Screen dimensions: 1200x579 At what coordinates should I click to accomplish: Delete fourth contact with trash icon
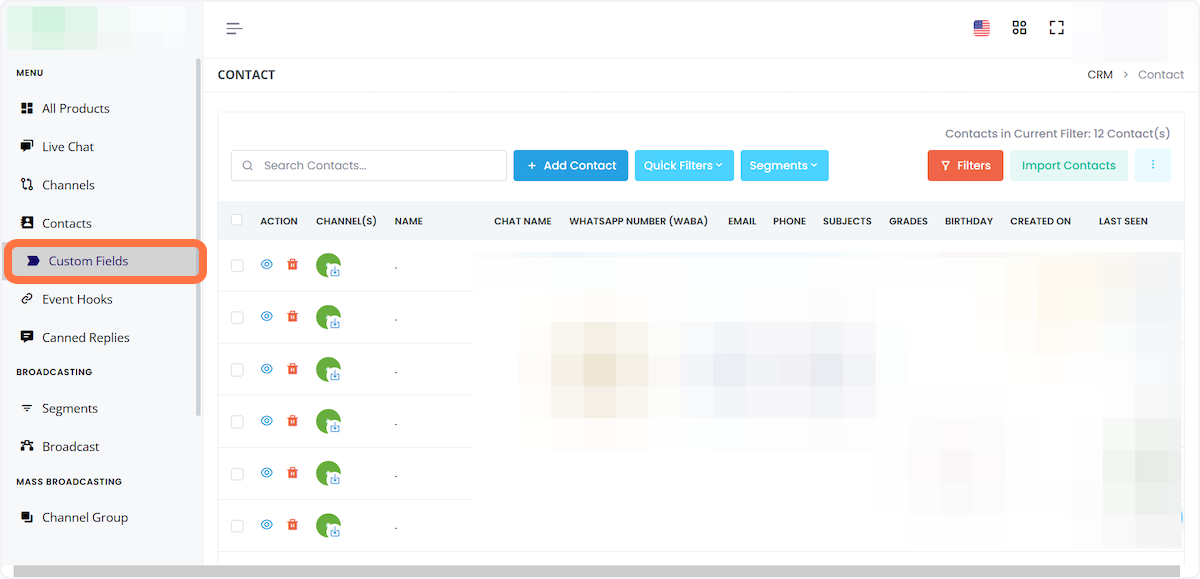click(293, 420)
